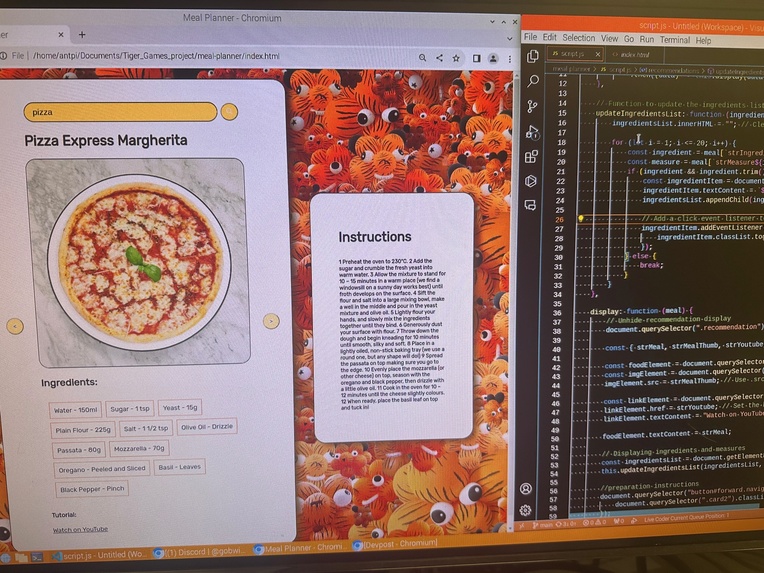Viewport: 764px width, 573px height.
Task: Toggle the Basil - Leaves ingredient
Action: click(179, 467)
